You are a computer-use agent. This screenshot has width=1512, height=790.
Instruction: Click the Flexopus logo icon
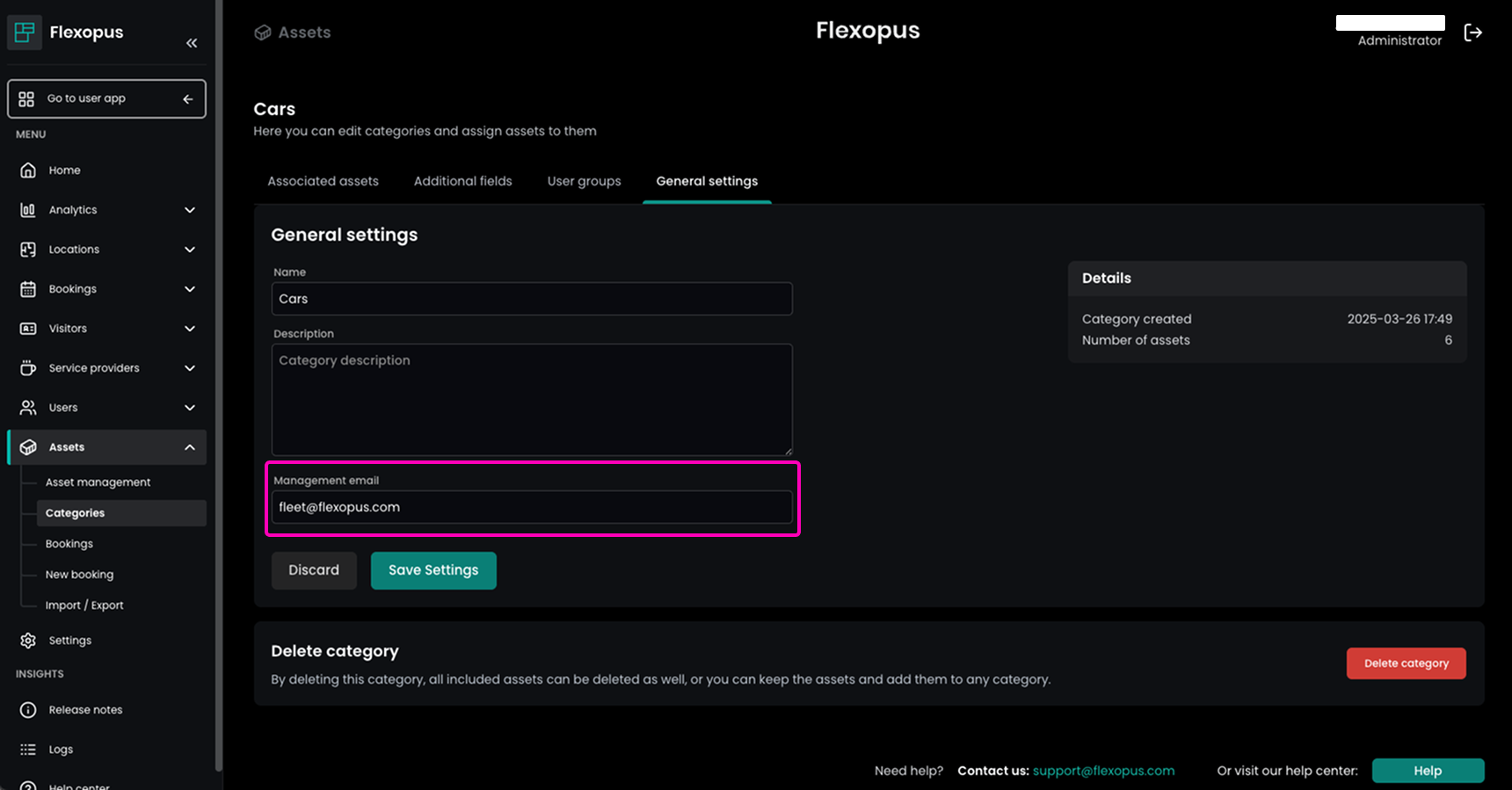click(x=25, y=33)
